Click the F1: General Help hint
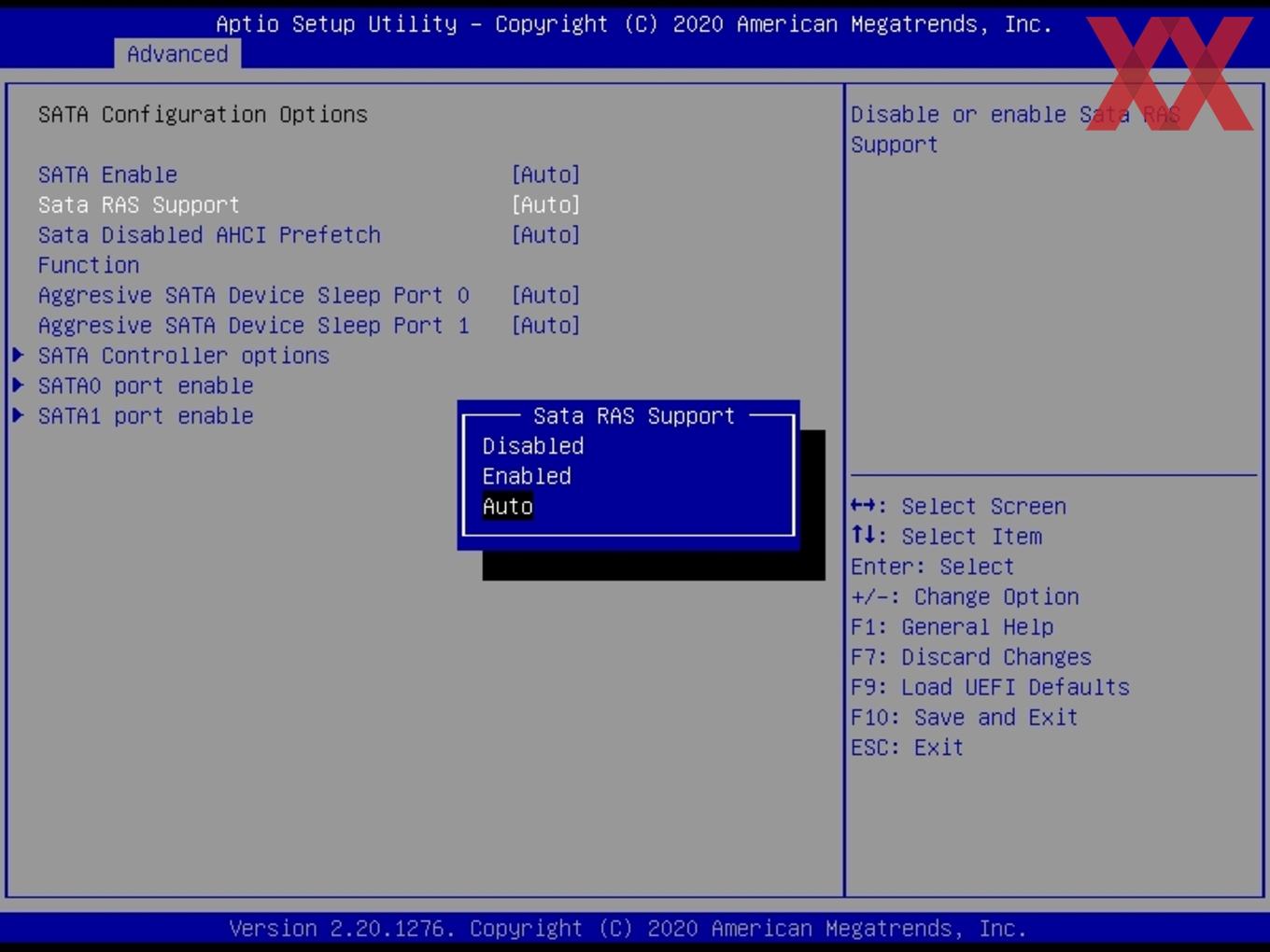This screenshot has width=1270, height=952. tap(952, 626)
